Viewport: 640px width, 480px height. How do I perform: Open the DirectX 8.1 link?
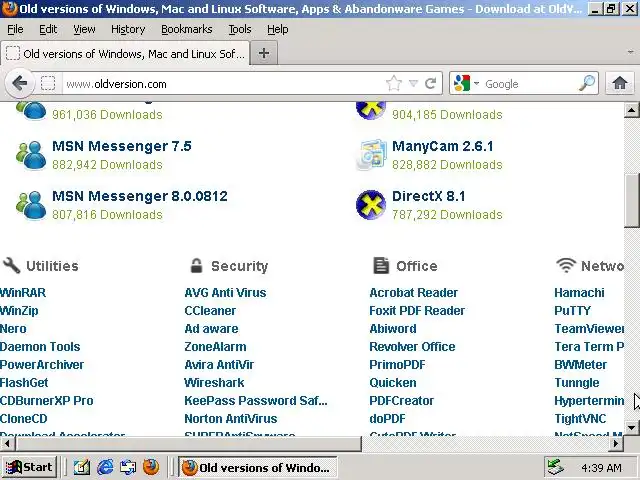pyautogui.click(x=429, y=196)
